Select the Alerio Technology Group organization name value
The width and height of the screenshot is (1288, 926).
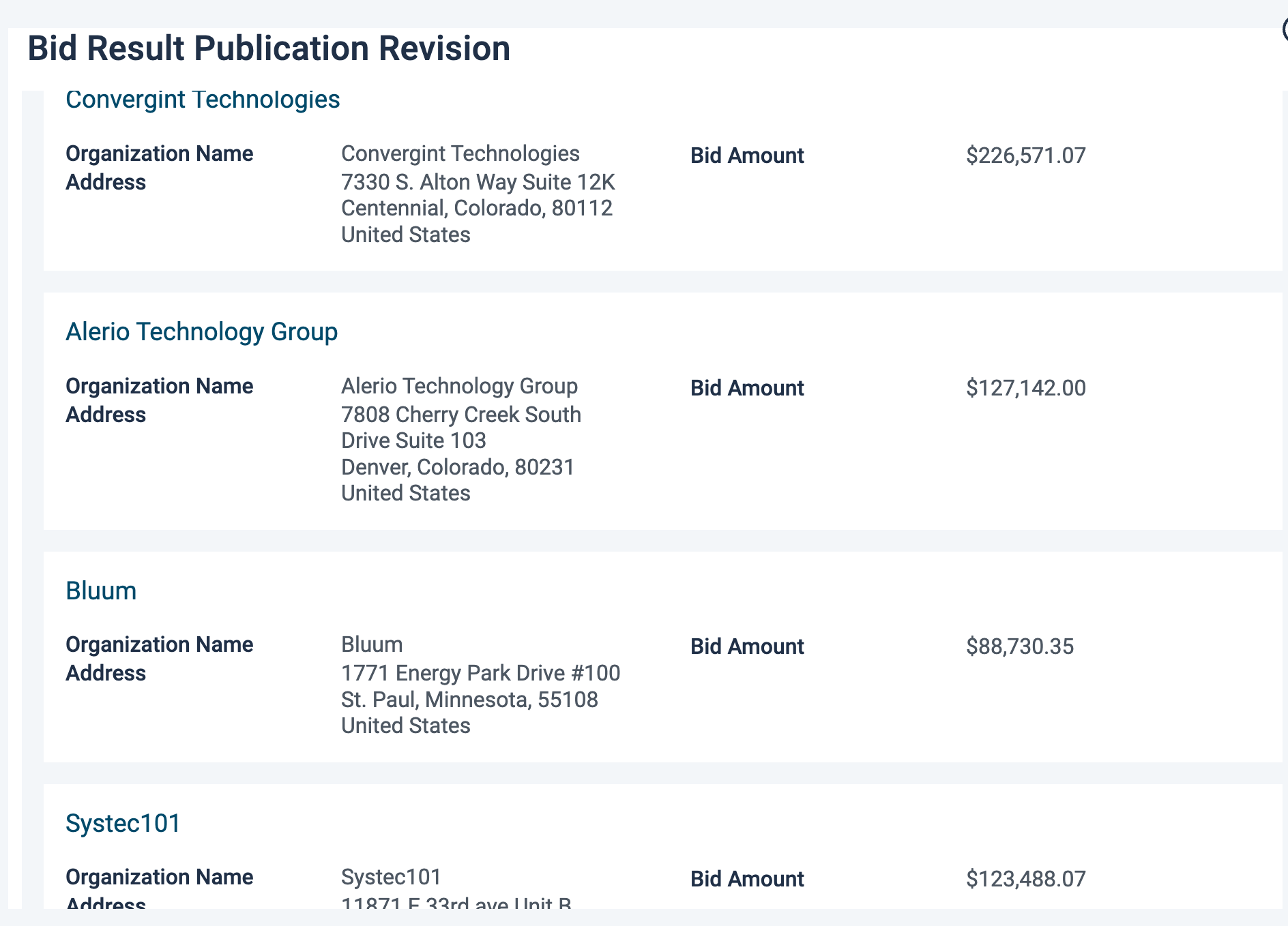(x=460, y=386)
